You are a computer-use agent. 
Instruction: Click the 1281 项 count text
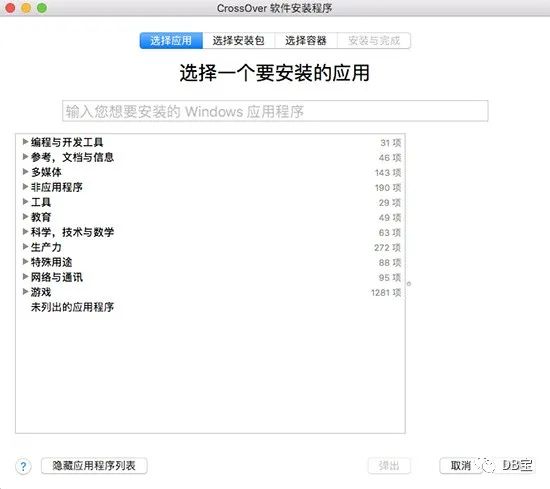(386, 293)
